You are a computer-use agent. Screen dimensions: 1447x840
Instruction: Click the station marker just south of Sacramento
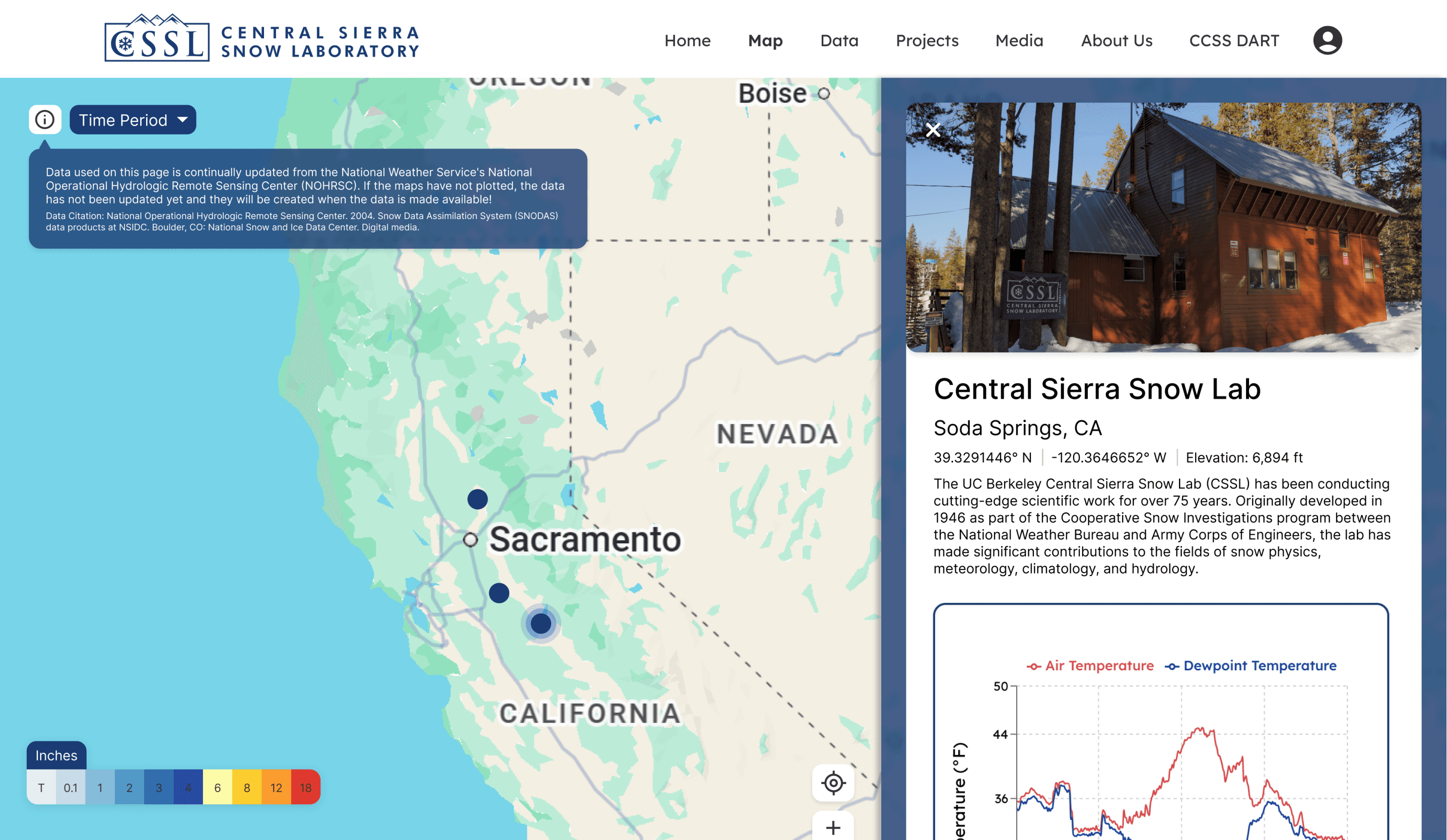[498, 593]
